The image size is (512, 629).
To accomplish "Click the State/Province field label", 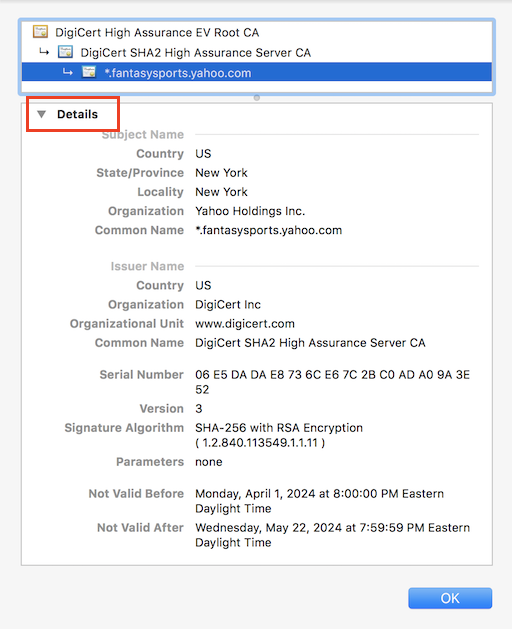I will [x=140, y=173].
